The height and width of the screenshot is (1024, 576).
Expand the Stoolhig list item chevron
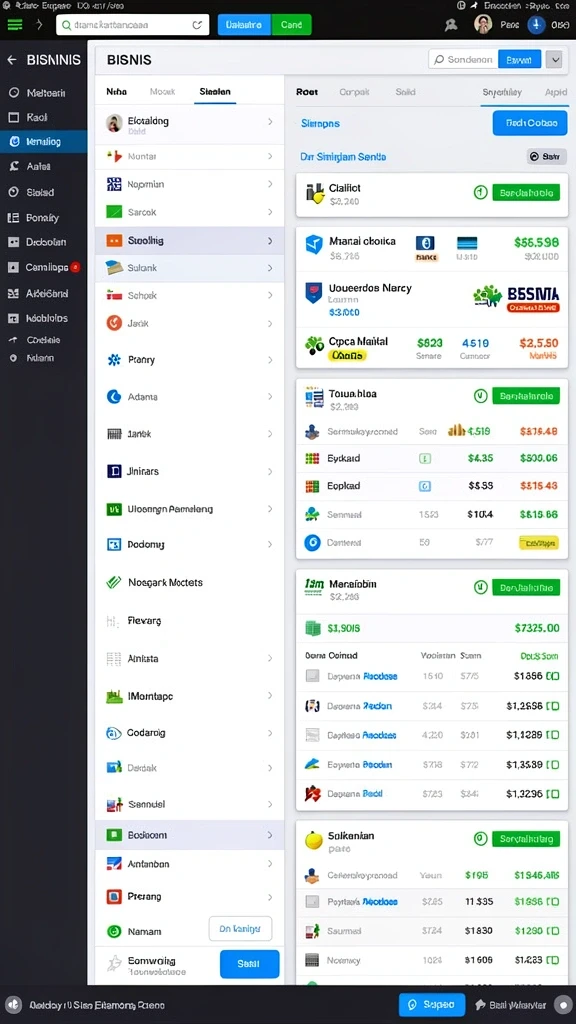270,240
